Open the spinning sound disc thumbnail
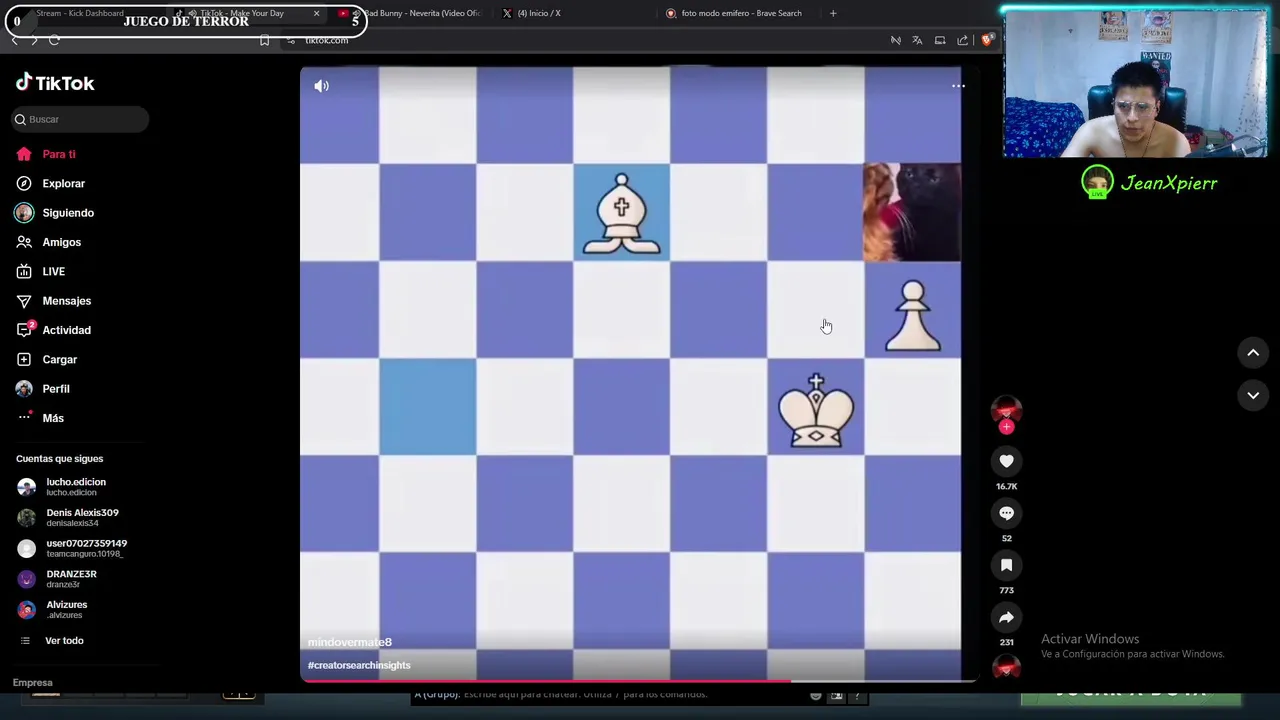The height and width of the screenshot is (720, 1280). 1006,666
